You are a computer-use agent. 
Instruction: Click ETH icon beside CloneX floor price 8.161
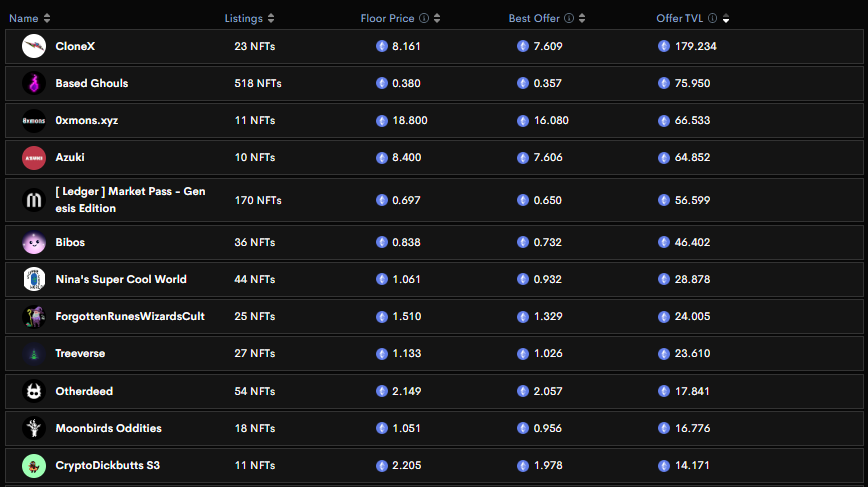(381, 46)
